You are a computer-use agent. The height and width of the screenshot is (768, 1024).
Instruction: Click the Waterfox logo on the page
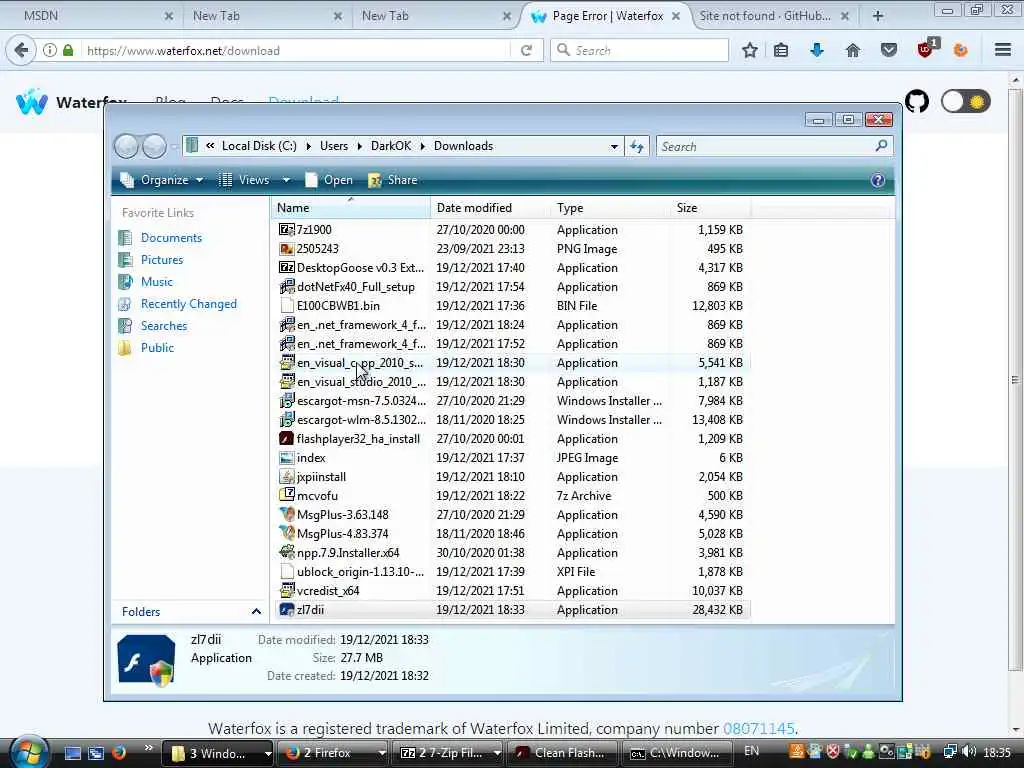(x=32, y=102)
